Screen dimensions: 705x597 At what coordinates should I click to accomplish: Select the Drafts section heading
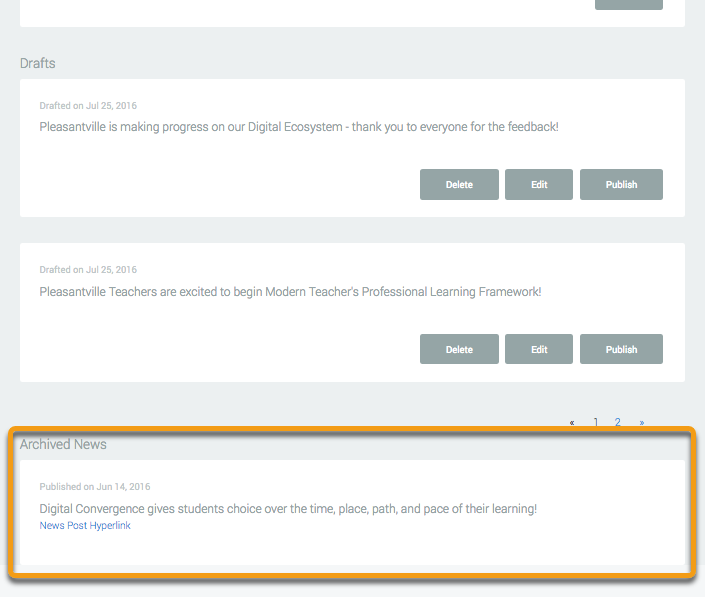(38, 63)
